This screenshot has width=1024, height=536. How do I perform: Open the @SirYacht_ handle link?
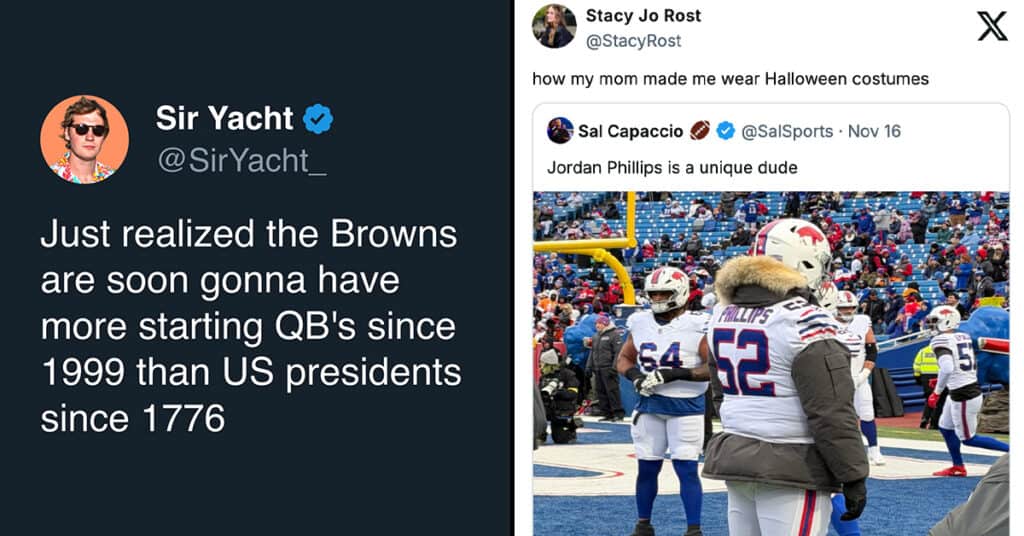(241, 159)
